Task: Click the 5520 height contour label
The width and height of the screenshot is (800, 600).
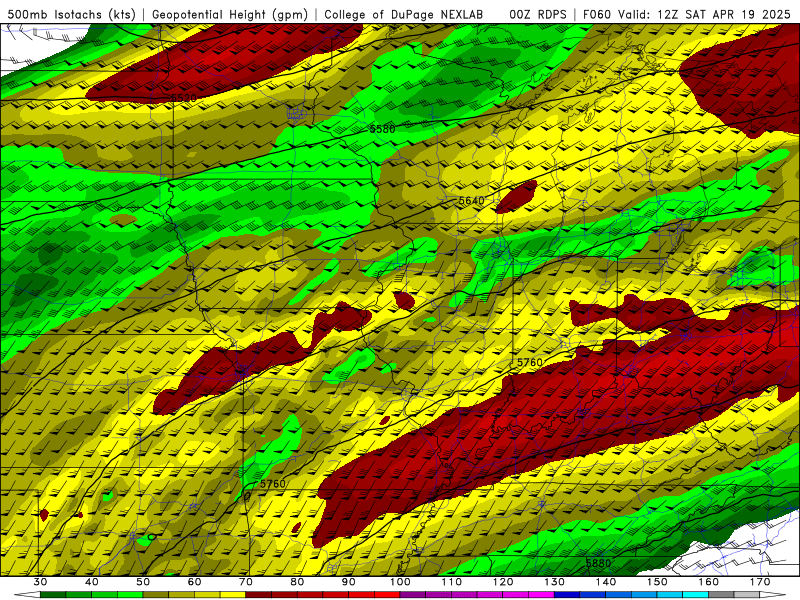Action: click(184, 98)
